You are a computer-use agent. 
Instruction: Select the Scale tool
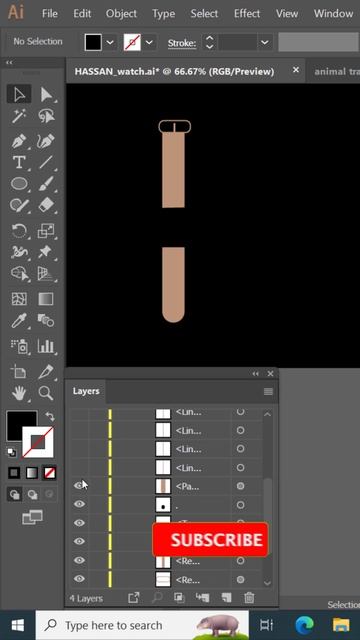pyautogui.click(x=46, y=231)
